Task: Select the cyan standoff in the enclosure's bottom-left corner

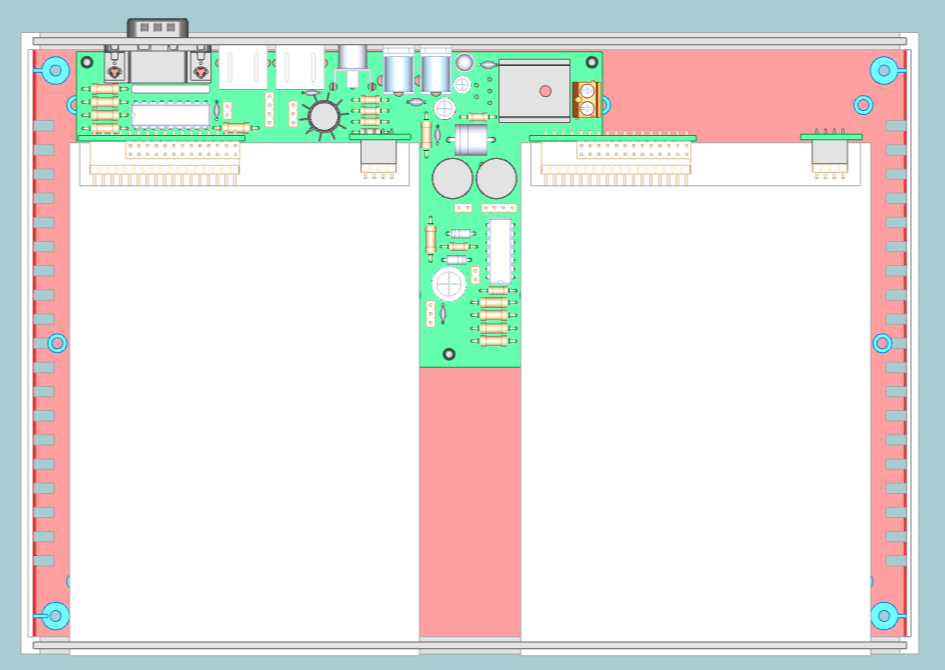Action: tap(54, 616)
